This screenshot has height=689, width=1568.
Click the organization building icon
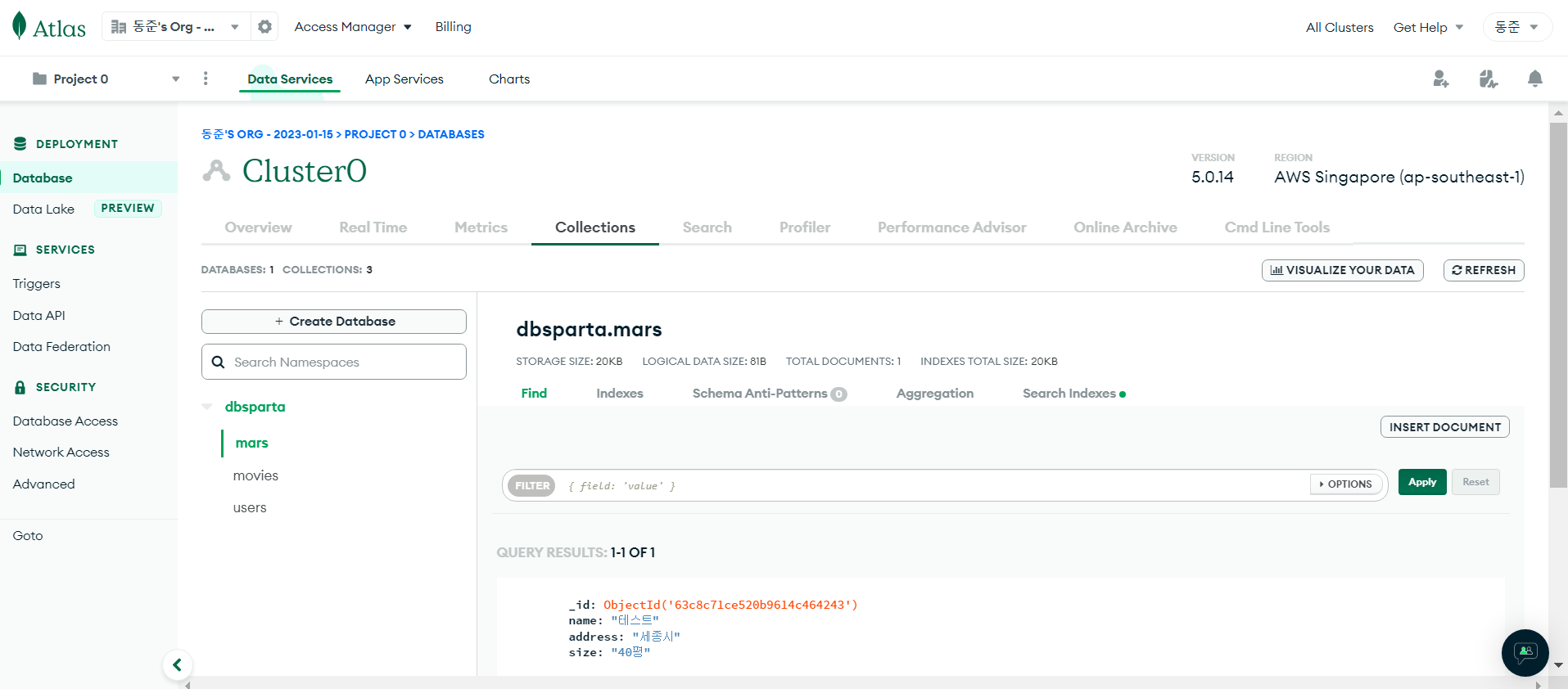[119, 27]
